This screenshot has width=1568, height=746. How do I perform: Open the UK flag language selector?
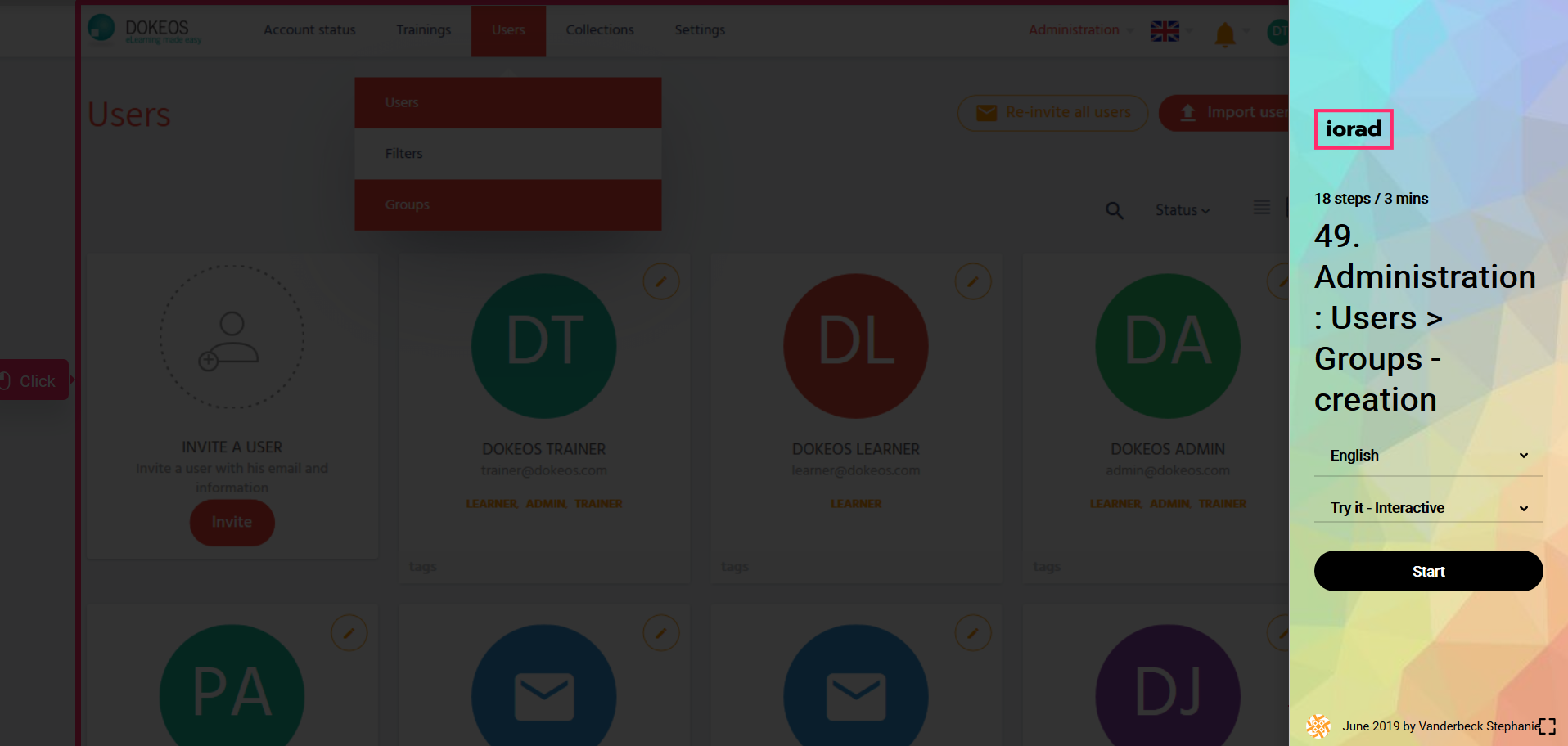[x=1165, y=31]
